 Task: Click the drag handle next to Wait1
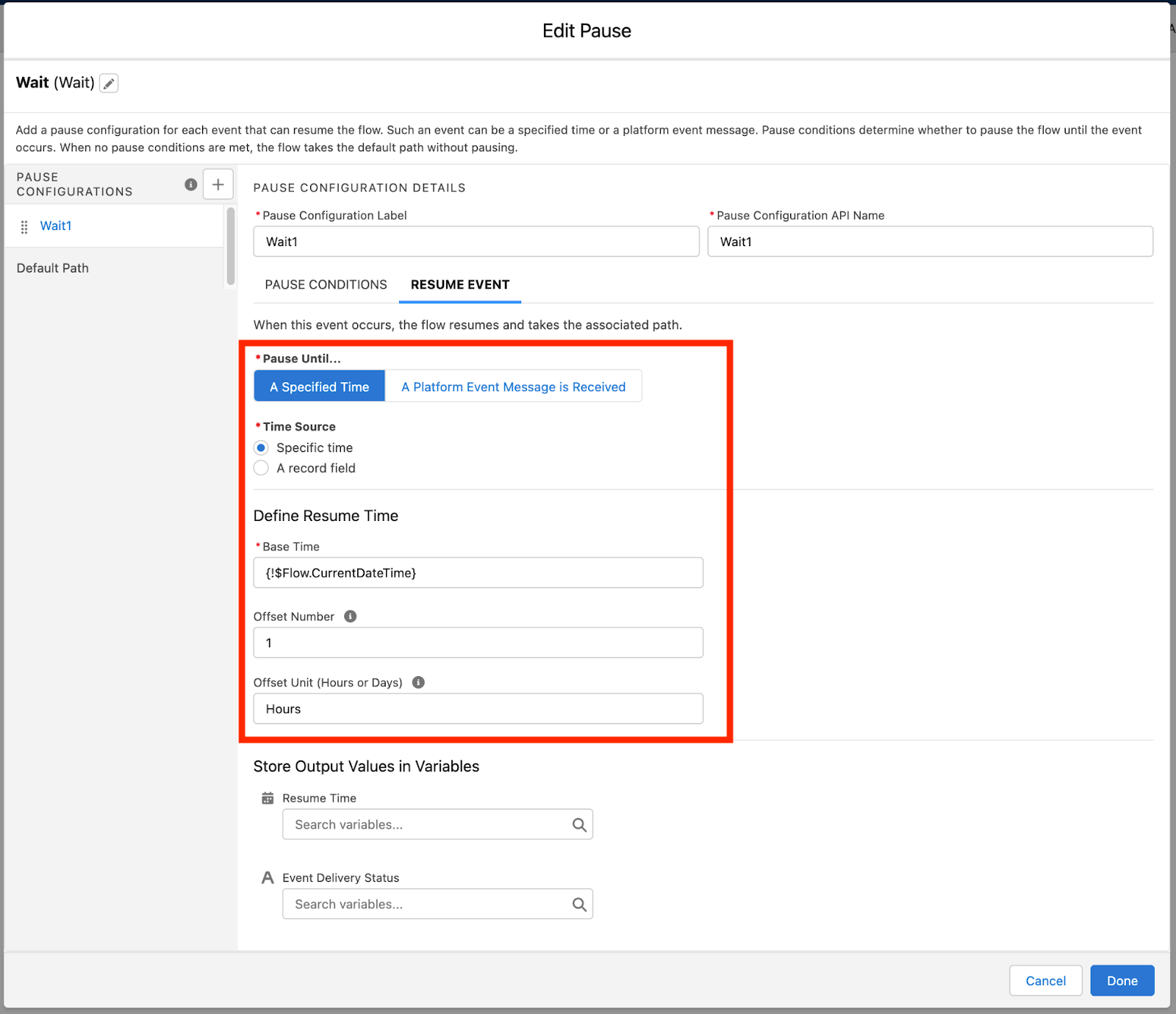(24, 226)
